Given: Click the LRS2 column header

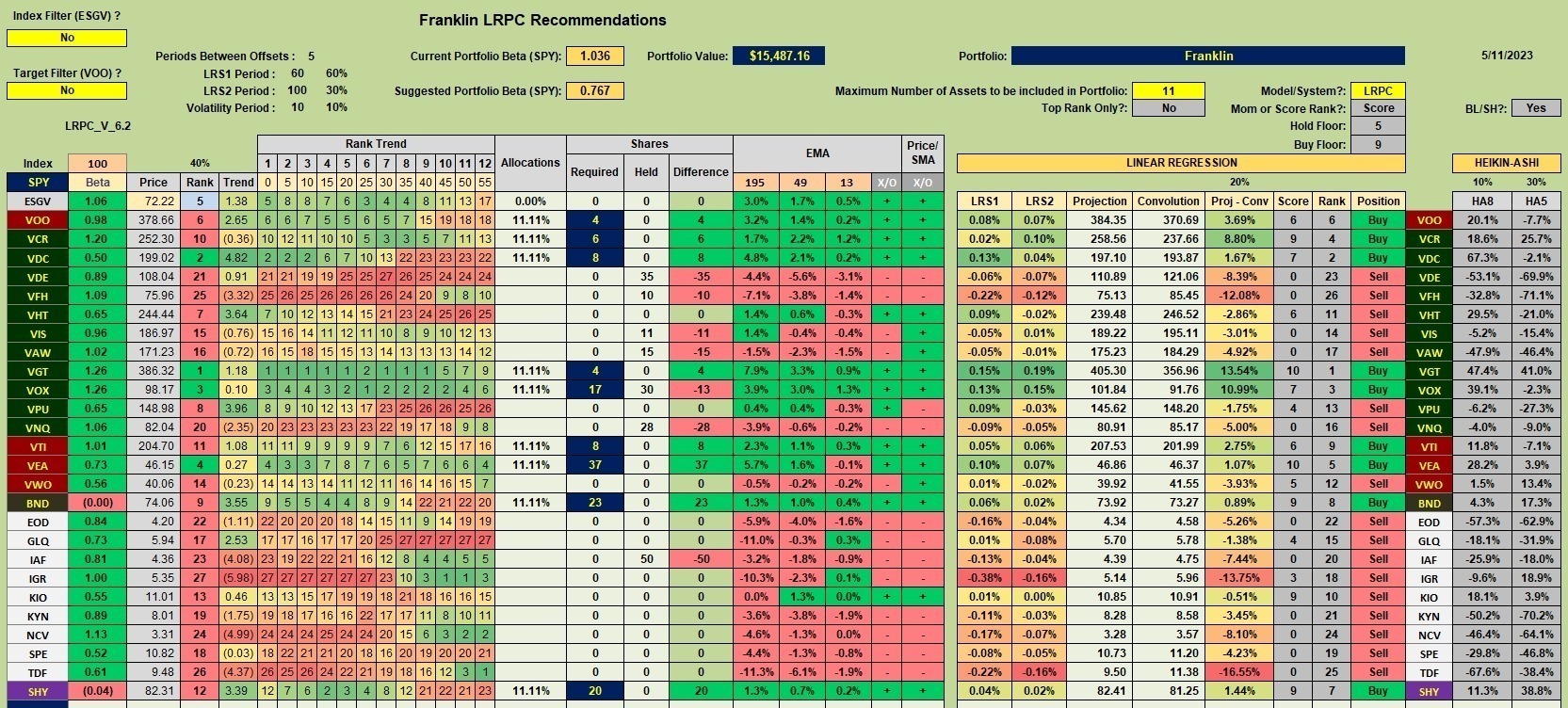Looking at the screenshot, I should tap(1040, 201).
